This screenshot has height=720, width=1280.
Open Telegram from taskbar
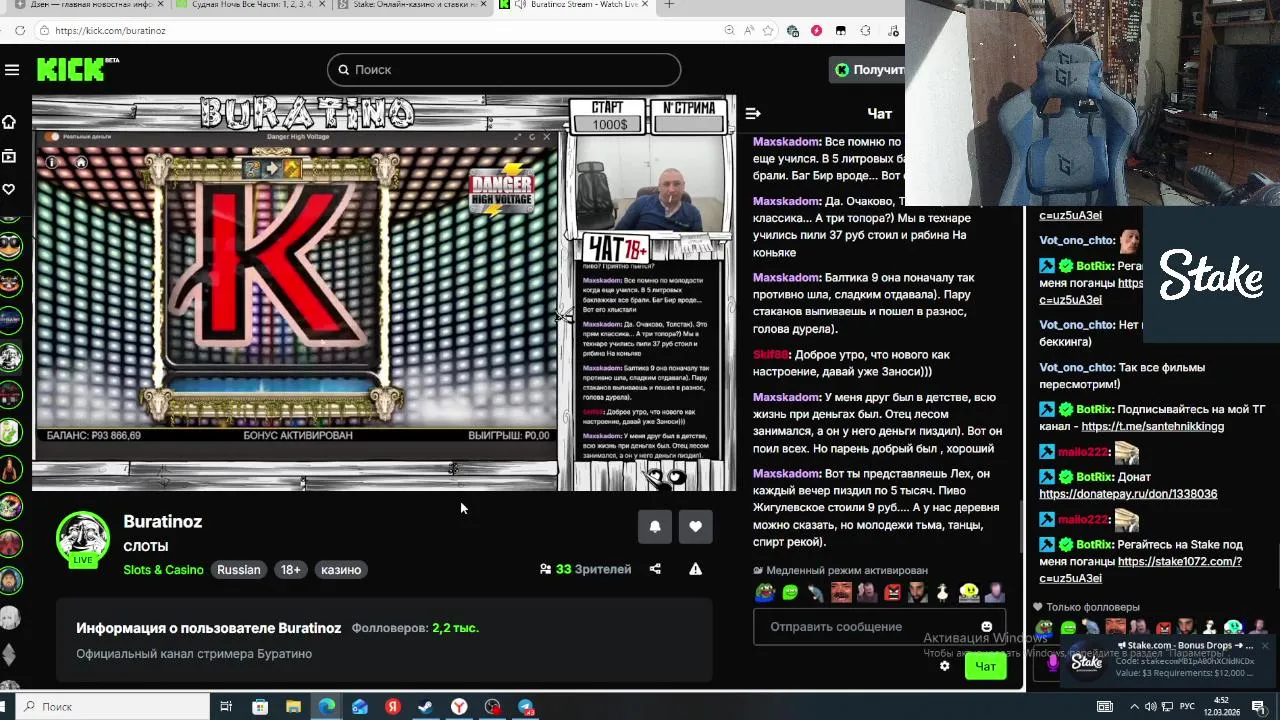click(x=526, y=707)
